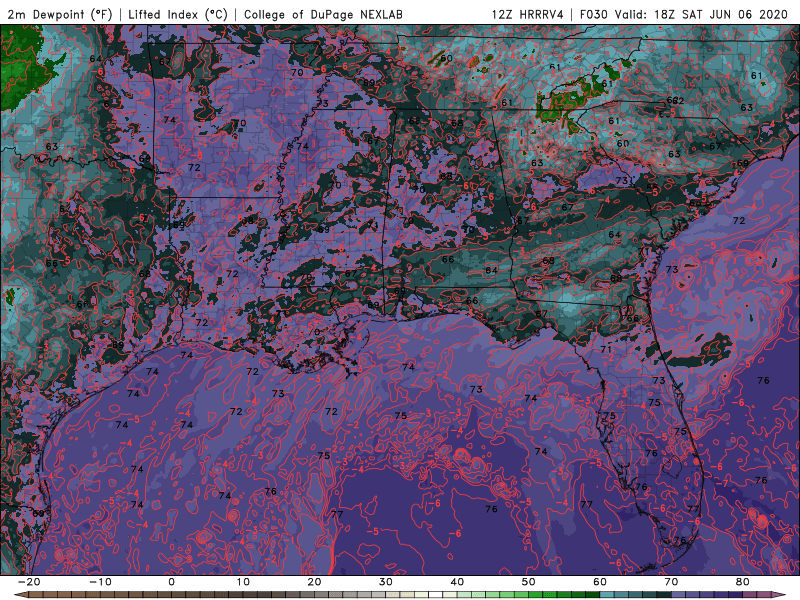The height and width of the screenshot is (600, 800).
Task: Click the 70 tick label on color bar
Action: 671,582
